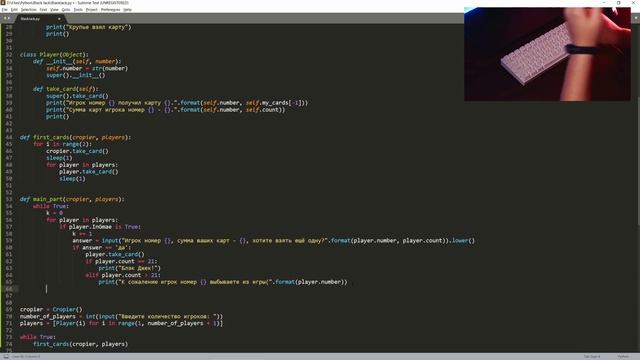Open the Help menu
Viewport: 640px width, 360px height.
(127, 9)
